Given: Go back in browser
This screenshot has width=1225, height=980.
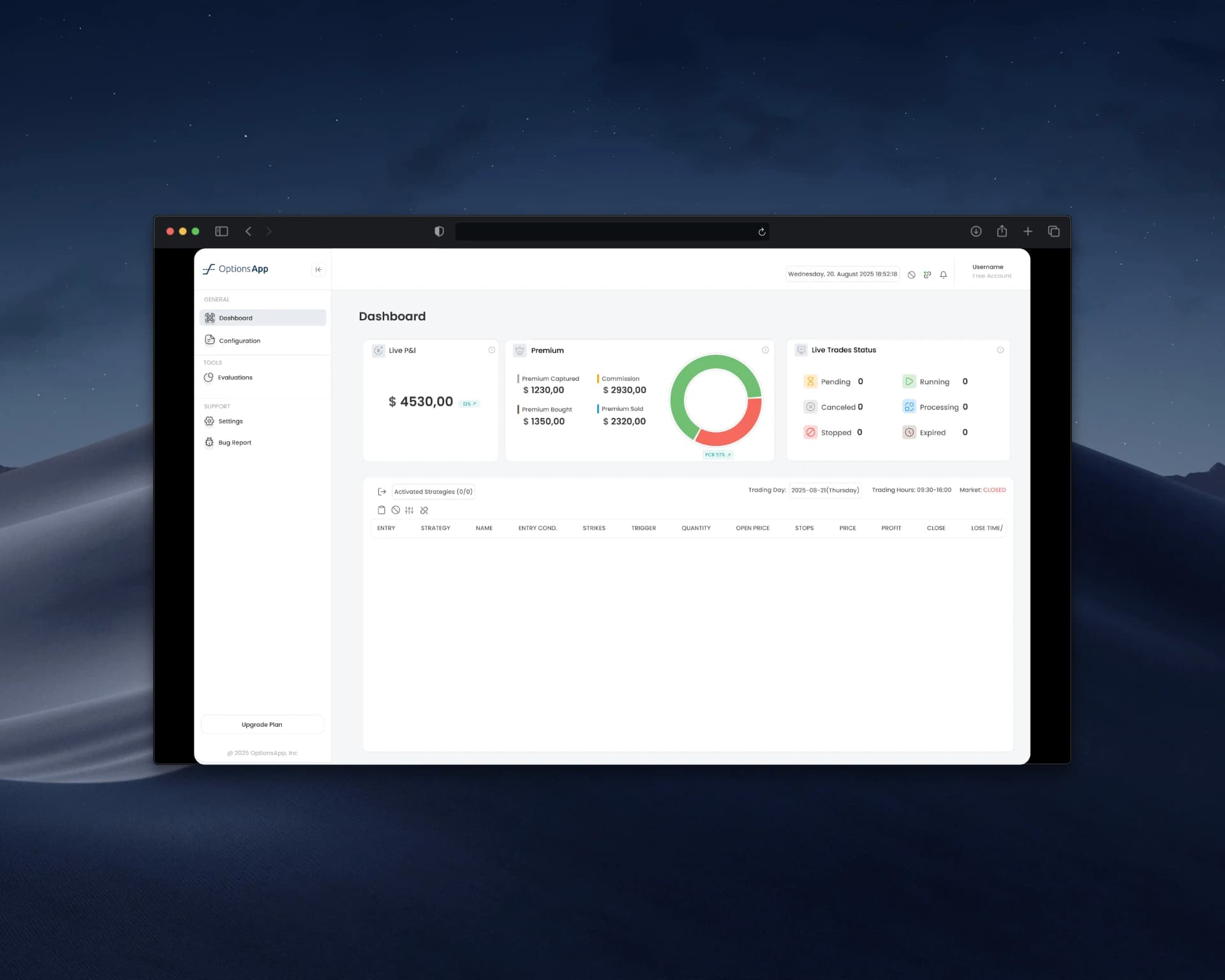Looking at the screenshot, I should [x=248, y=231].
